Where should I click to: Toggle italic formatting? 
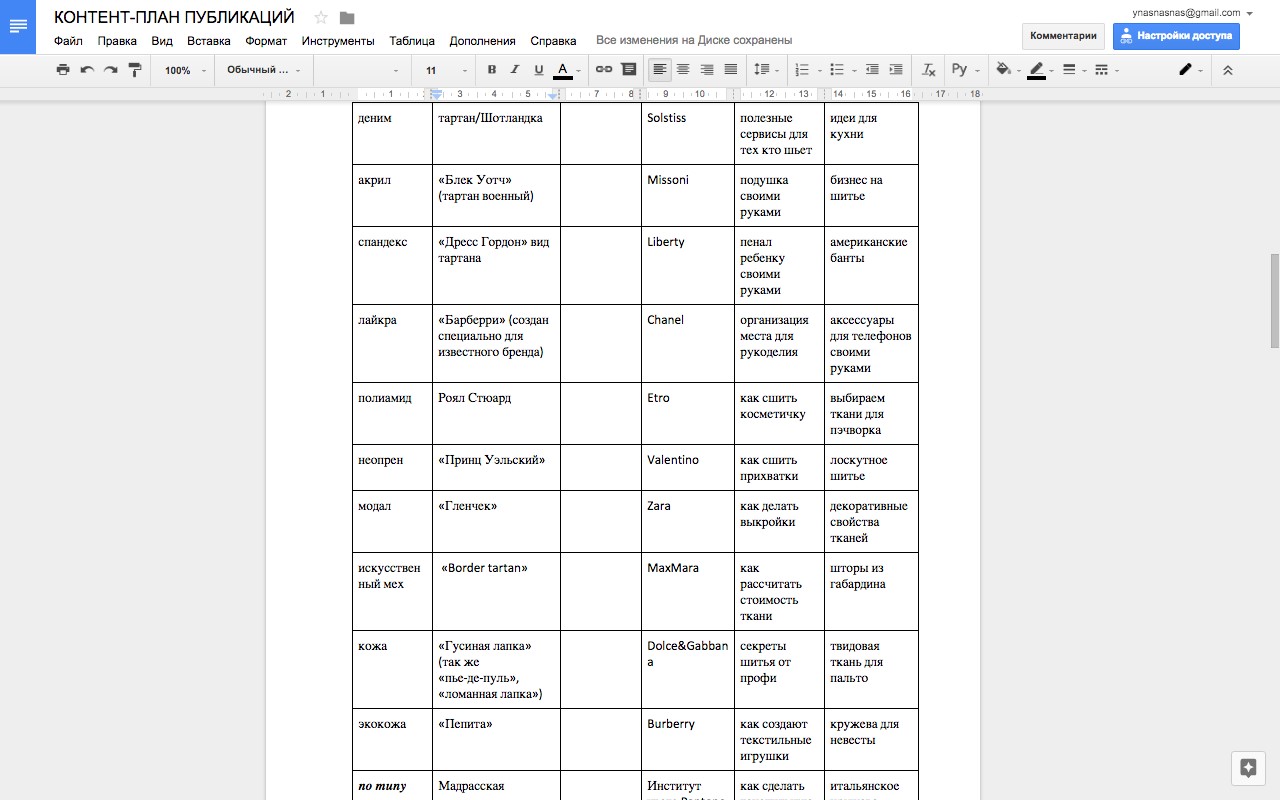pos(515,70)
